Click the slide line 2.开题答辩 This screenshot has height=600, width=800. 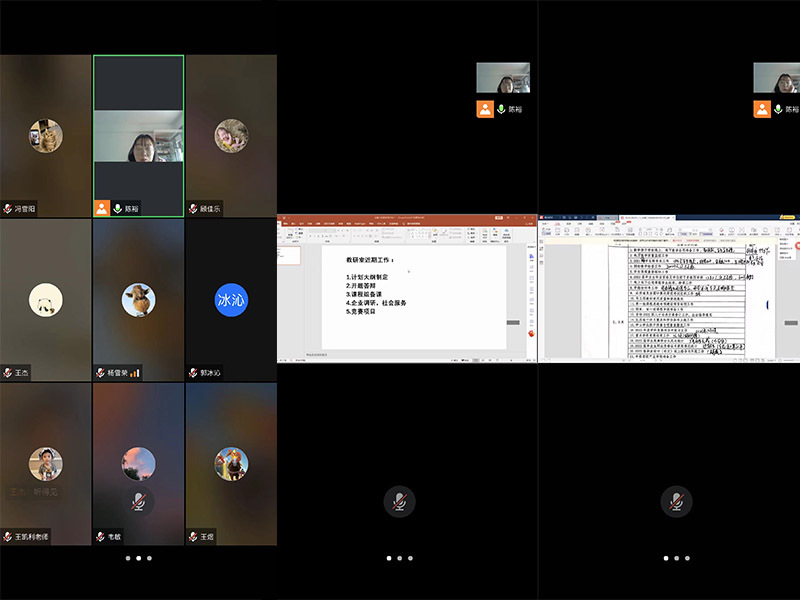click(x=361, y=286)
